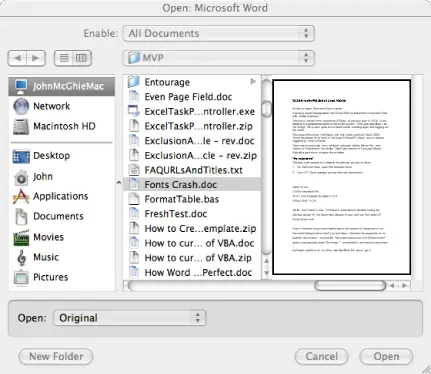
Task: Click the ExclusionA...cle - rev.zip icon
Action: click(x=134, y=155)
